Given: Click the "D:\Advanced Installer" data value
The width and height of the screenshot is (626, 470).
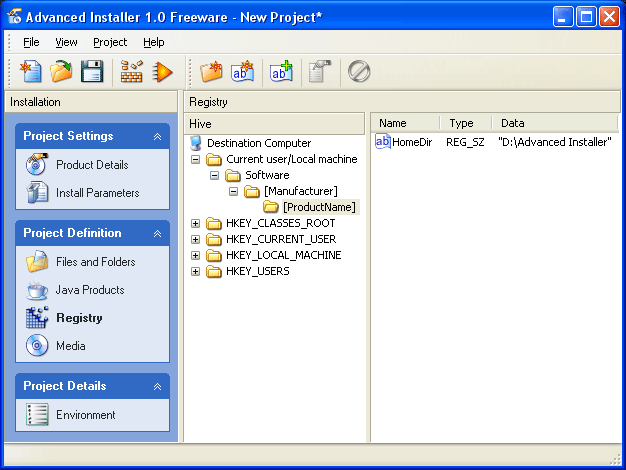Looking at the screenshot, I should coord(555,142).
